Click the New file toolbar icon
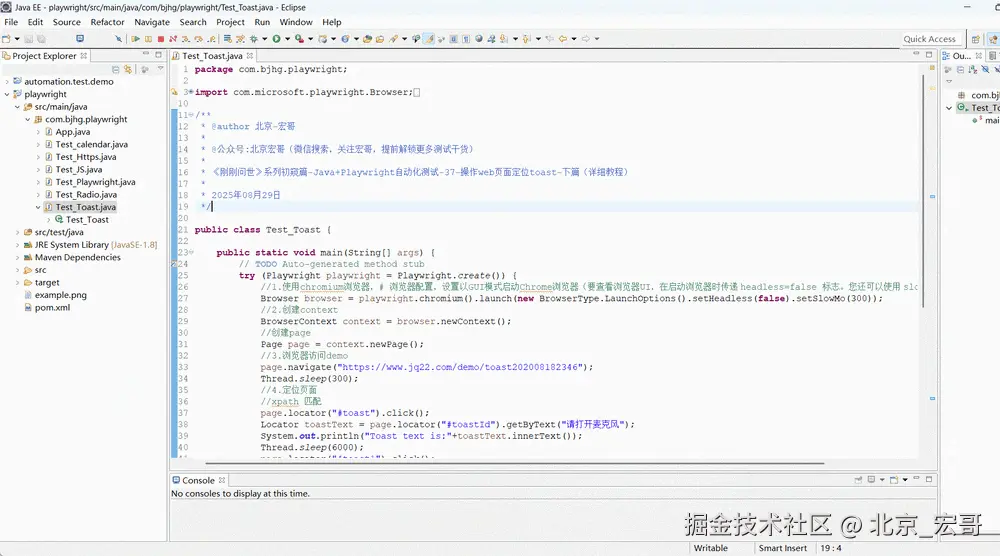The width and height of the screenshot is (1000, 556). (x=6, y=39)
